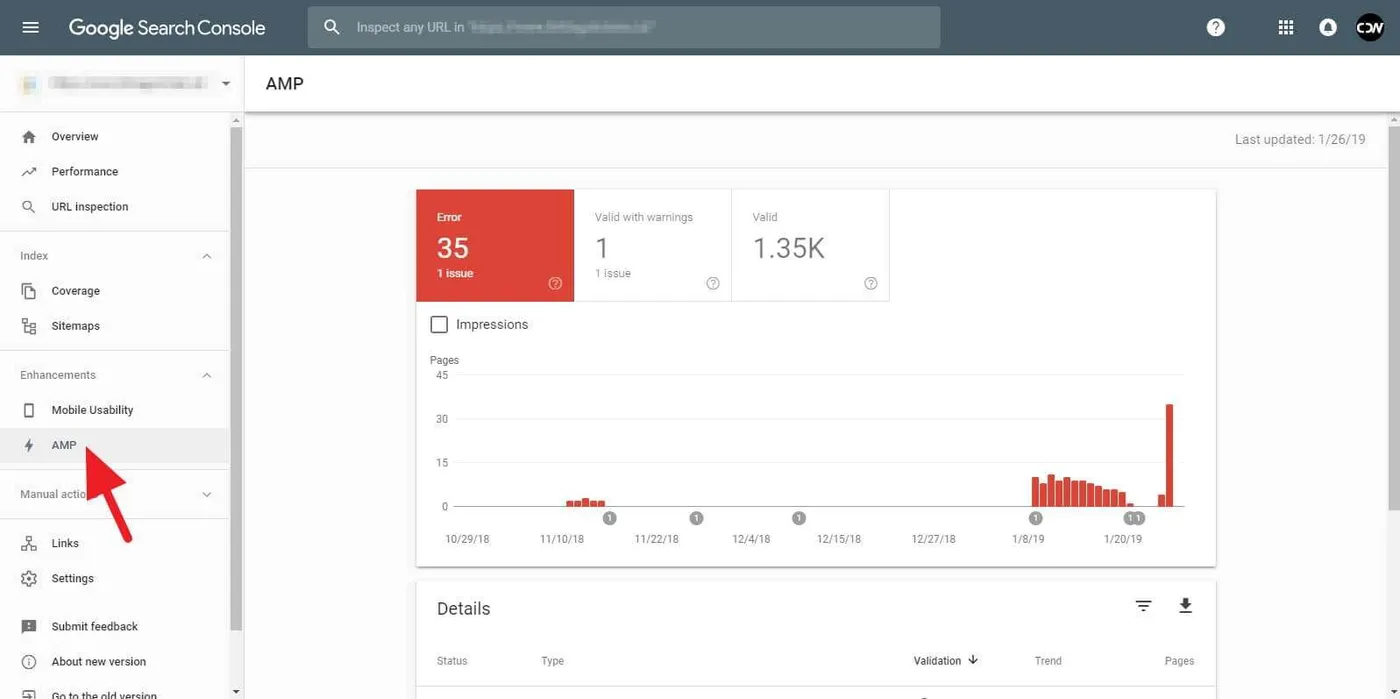Click the tall red bar in chart
The height and width of the screenshot is (699, 1400).
1169,455
